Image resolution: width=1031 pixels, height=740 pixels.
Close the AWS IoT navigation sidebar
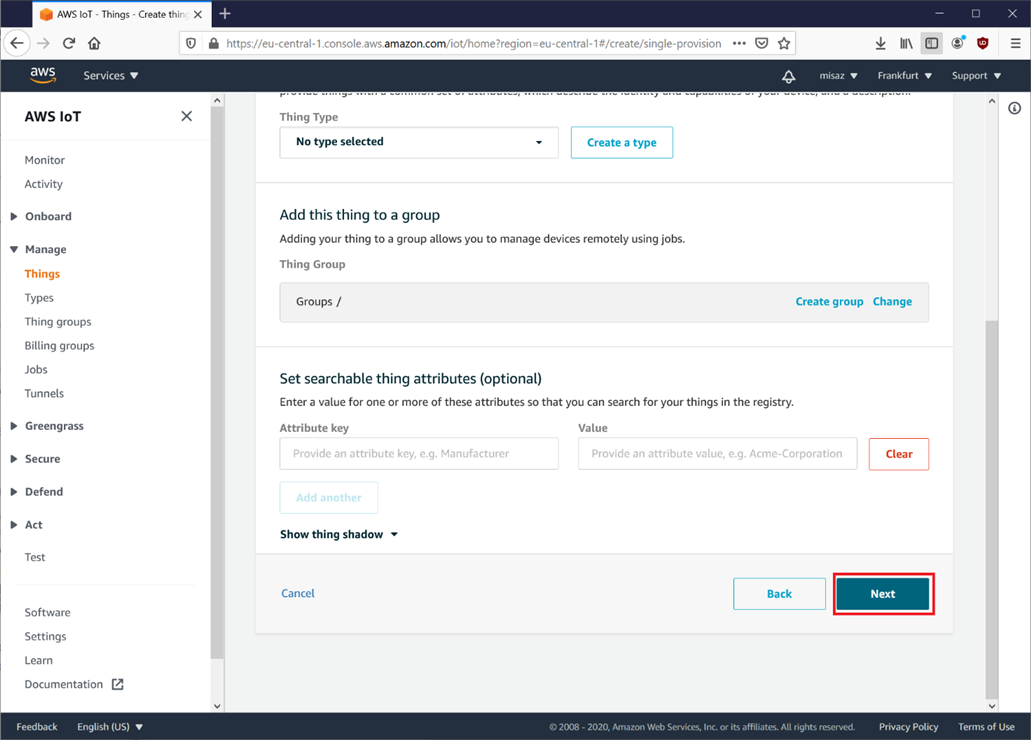pos(187,116)
